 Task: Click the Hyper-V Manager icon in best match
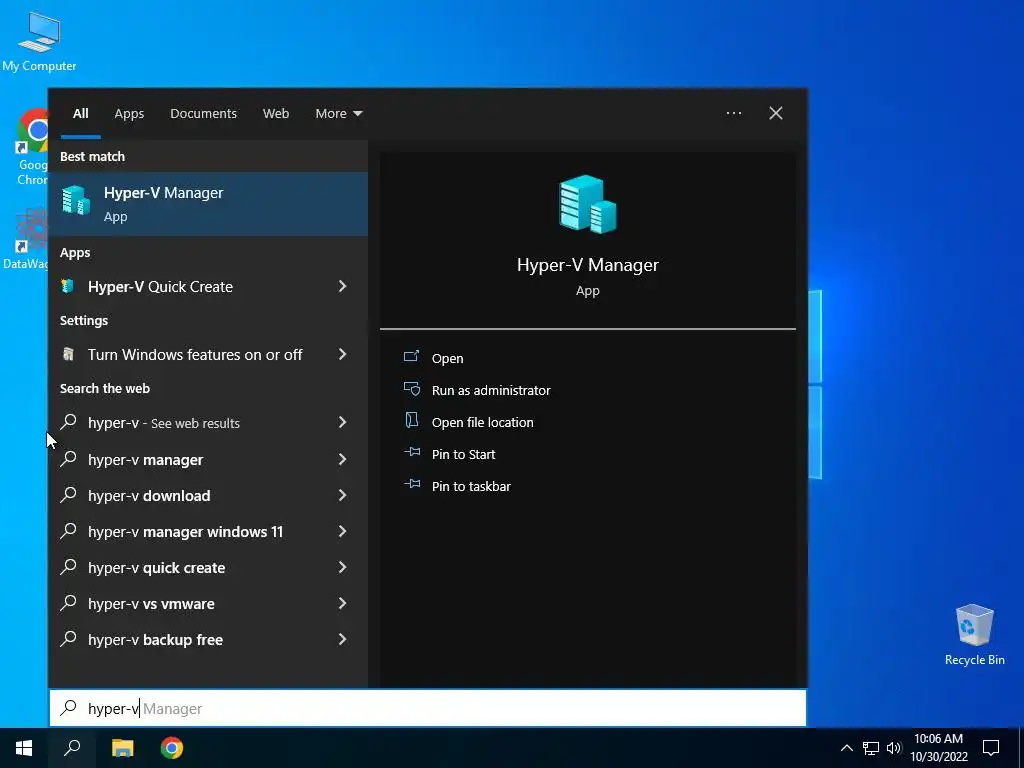point(76,200)
